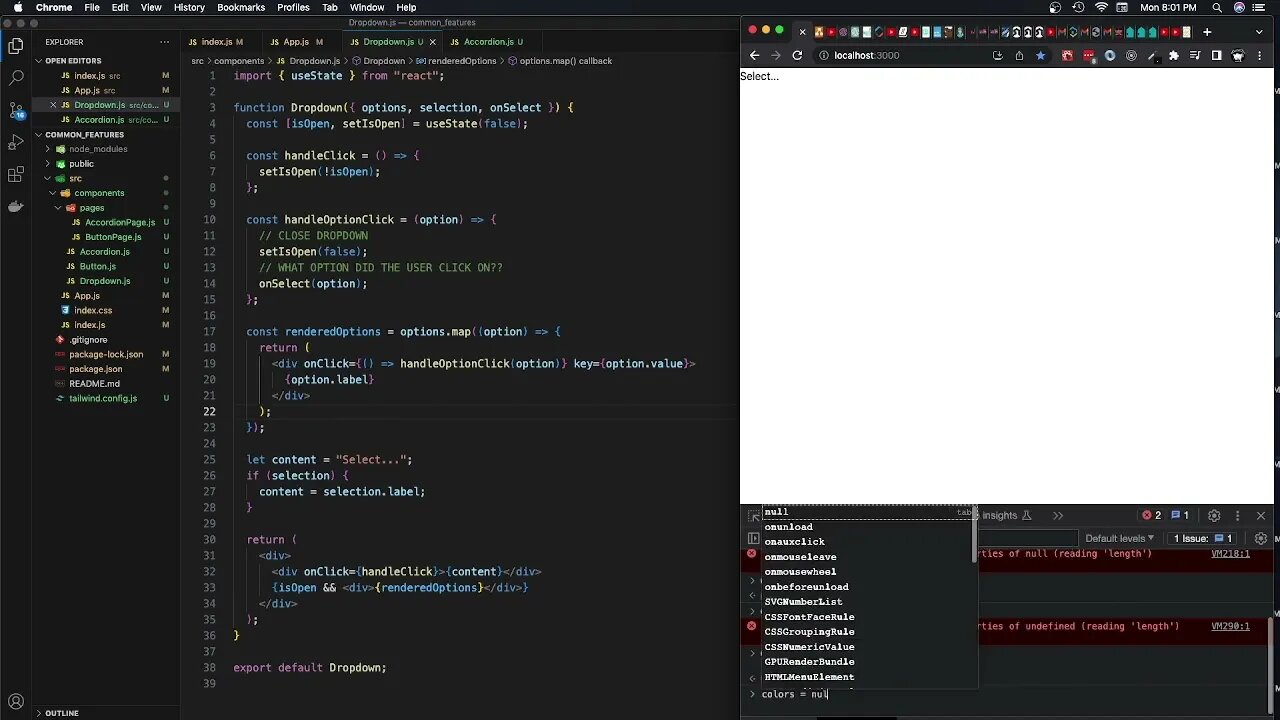The image size is (1280, 720).
Task: Click the renderedOptions breadcrumb segment
Action: pos(462,61)
